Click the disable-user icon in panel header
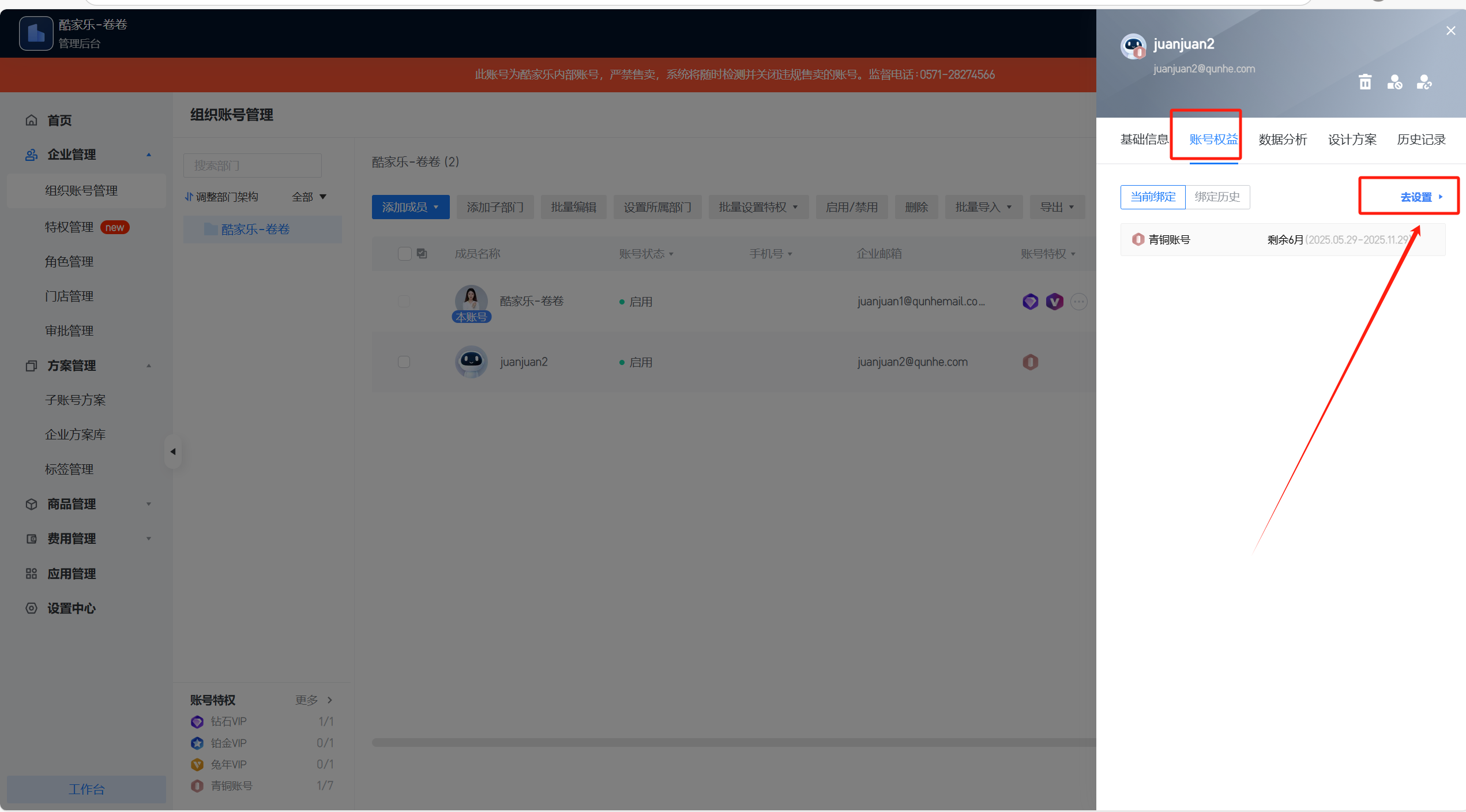Screen dimensions: 1466x812 [x=1394, y=82]
